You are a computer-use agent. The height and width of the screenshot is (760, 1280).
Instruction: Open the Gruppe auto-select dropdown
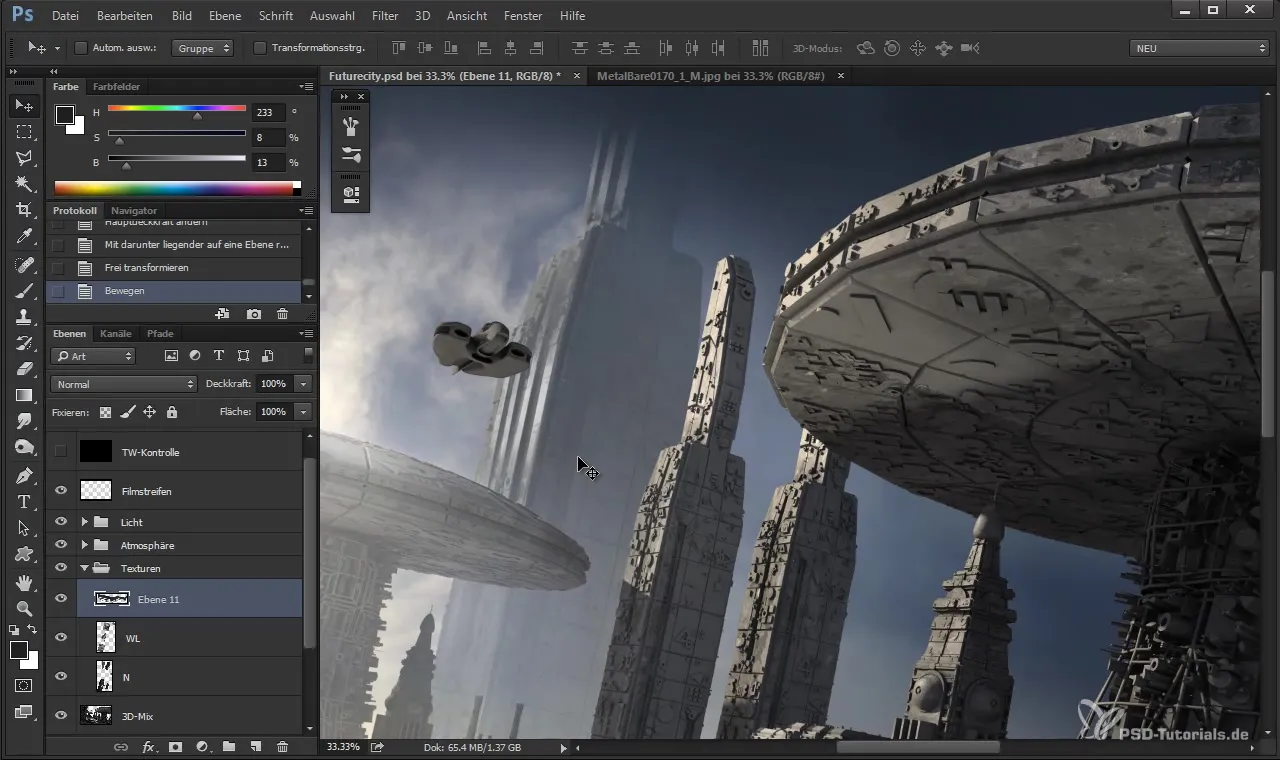pyautogui.click(x=202, y=48)
